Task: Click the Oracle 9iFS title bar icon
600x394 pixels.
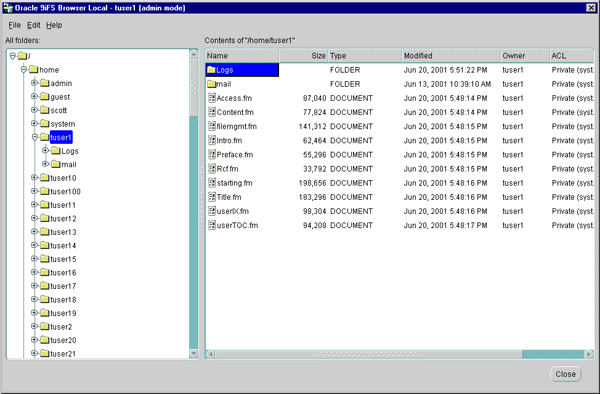Action: (8, 8)
